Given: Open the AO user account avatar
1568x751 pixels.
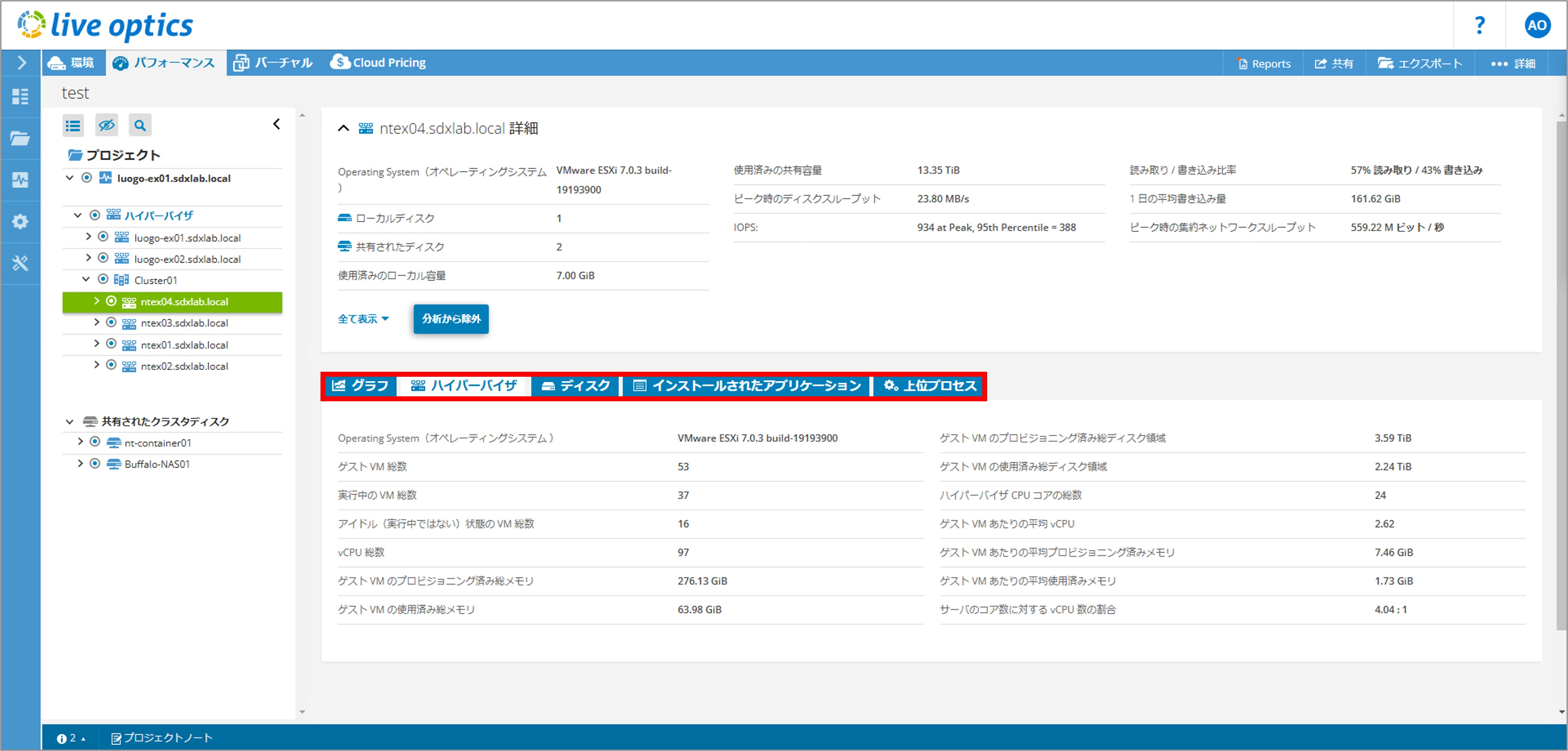Looking at the screenshot, I should (1537, 26).
